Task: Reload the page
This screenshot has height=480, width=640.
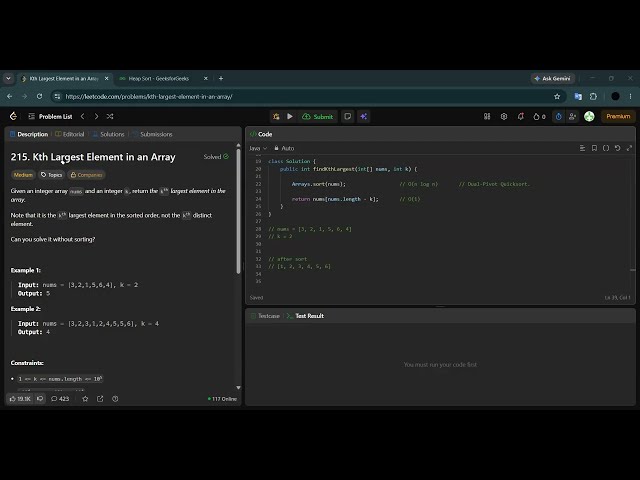Action: pyautogui.click(x=39, y=97)
